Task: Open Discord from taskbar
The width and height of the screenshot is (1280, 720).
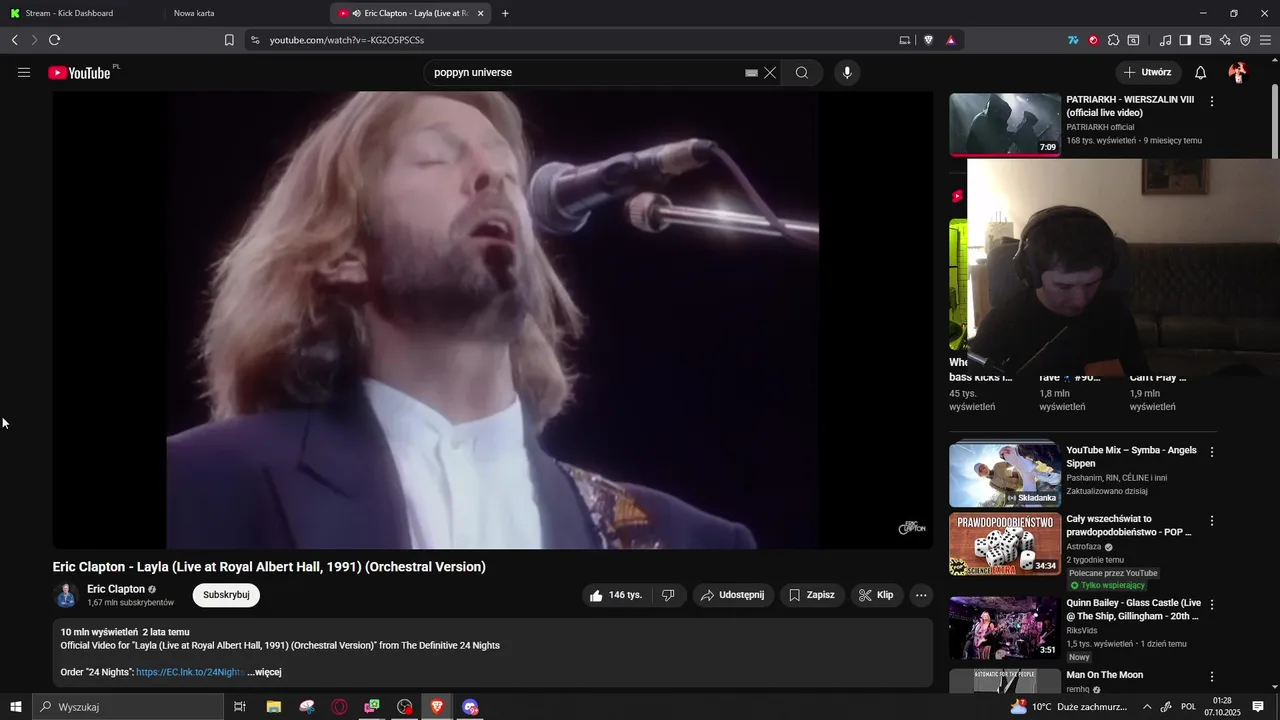Action: (471, 707)
